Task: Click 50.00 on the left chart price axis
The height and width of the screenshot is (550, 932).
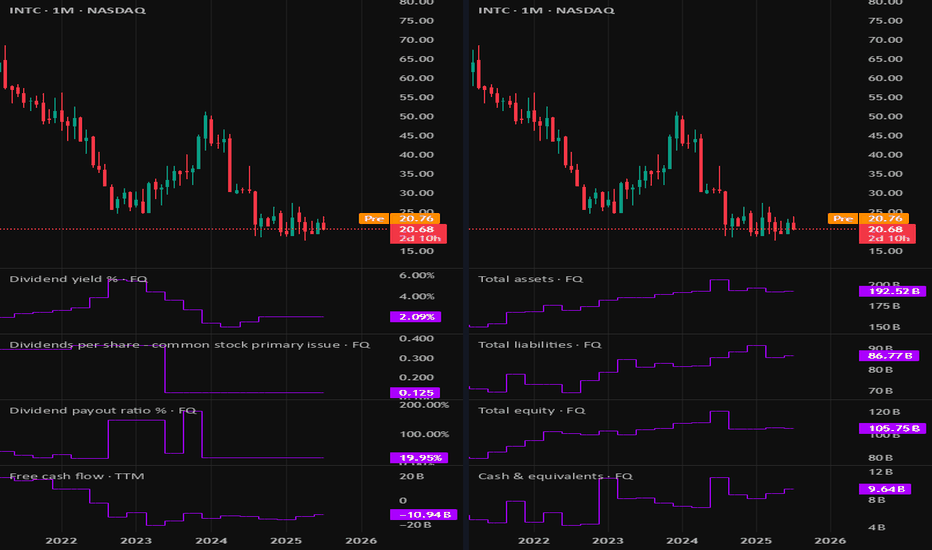Action: point(416,117)
